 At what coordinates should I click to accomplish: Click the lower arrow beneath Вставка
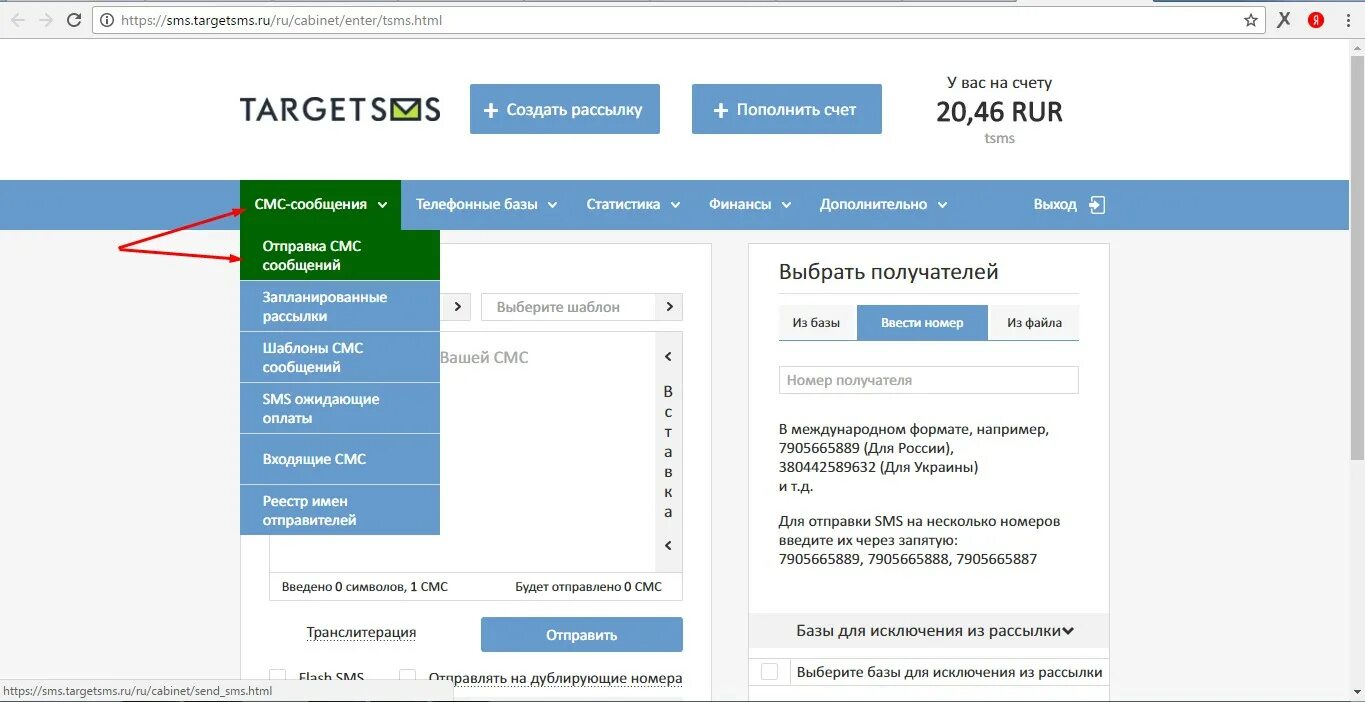[668, 546]
